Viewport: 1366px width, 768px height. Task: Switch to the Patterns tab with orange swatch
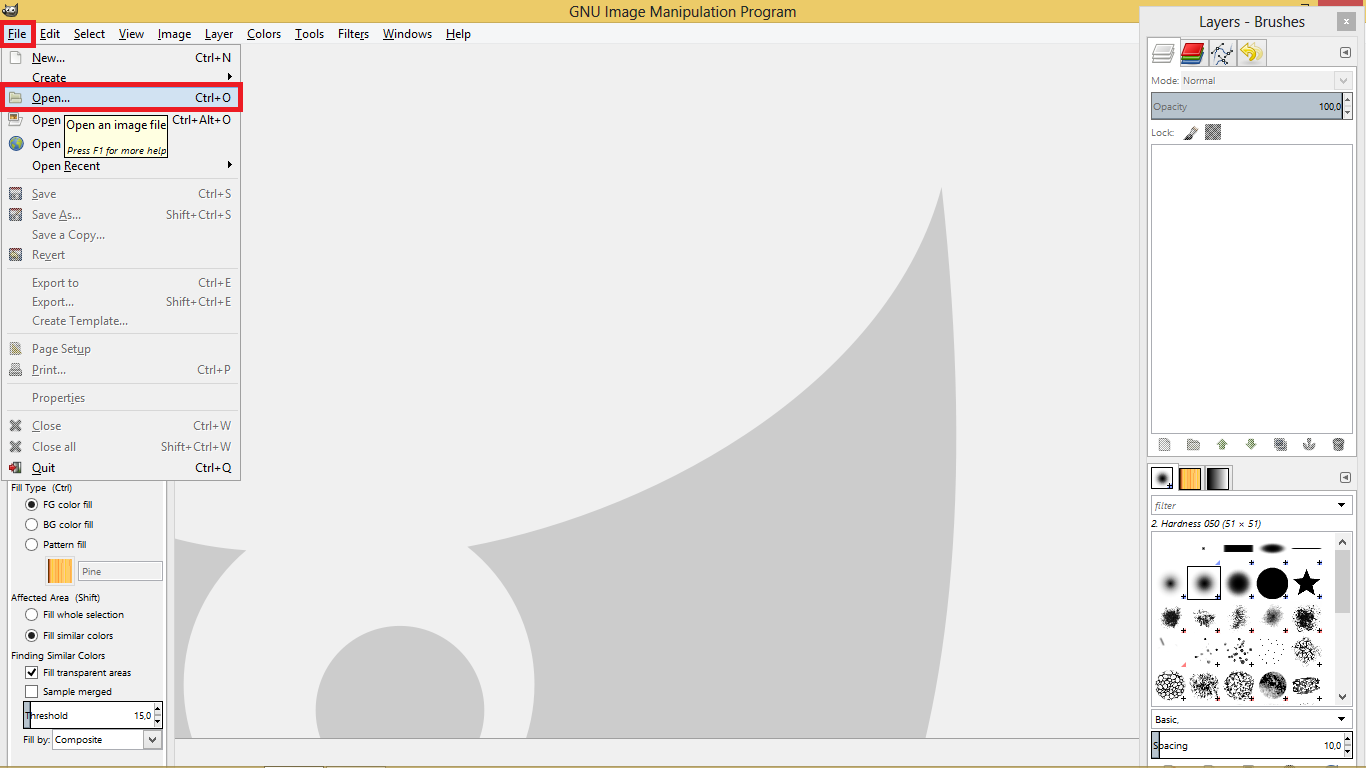click(x=1190, y=478)
